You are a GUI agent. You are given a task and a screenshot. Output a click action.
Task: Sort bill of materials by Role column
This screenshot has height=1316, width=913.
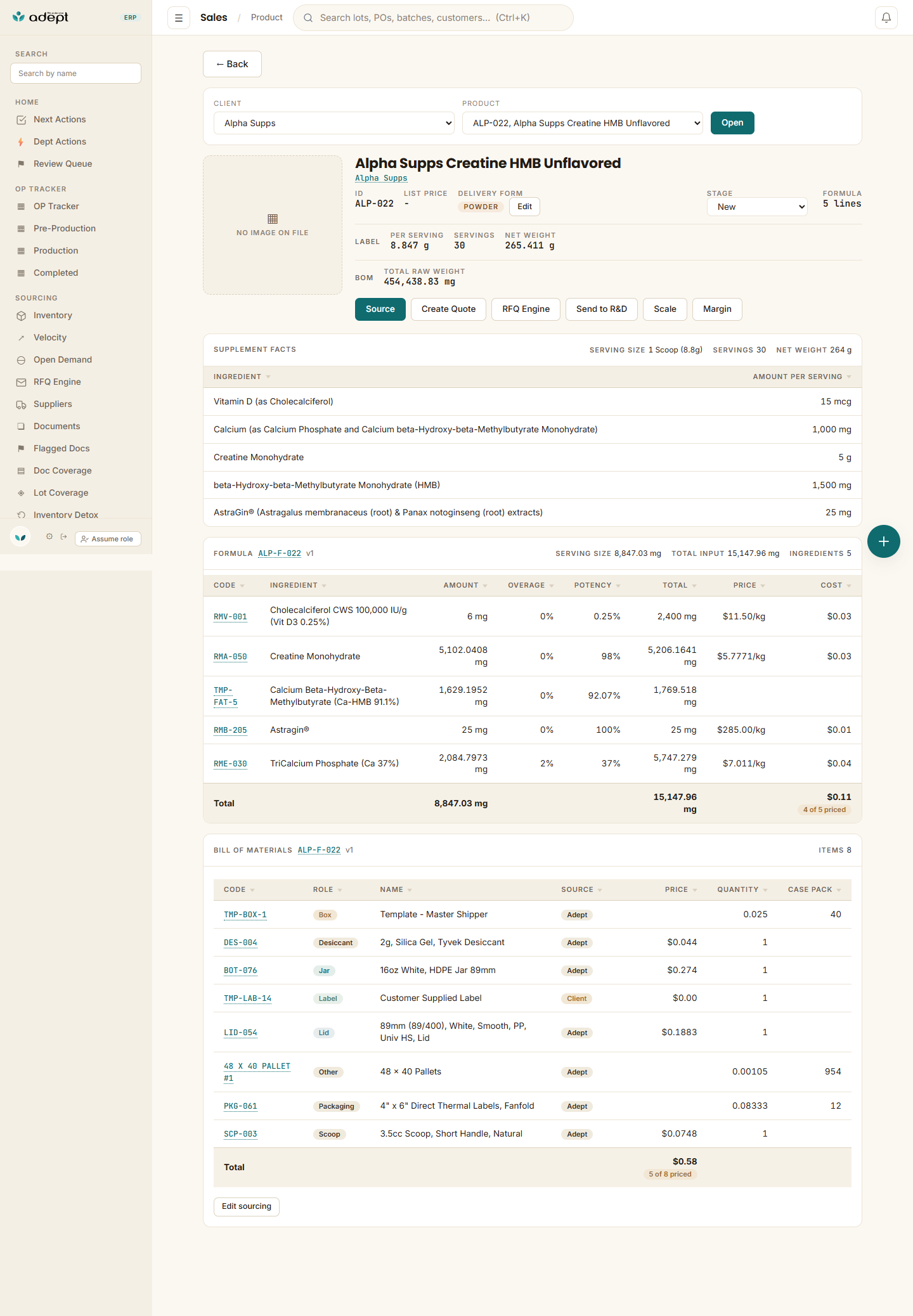pyautogui.click(x=327, y=889)
